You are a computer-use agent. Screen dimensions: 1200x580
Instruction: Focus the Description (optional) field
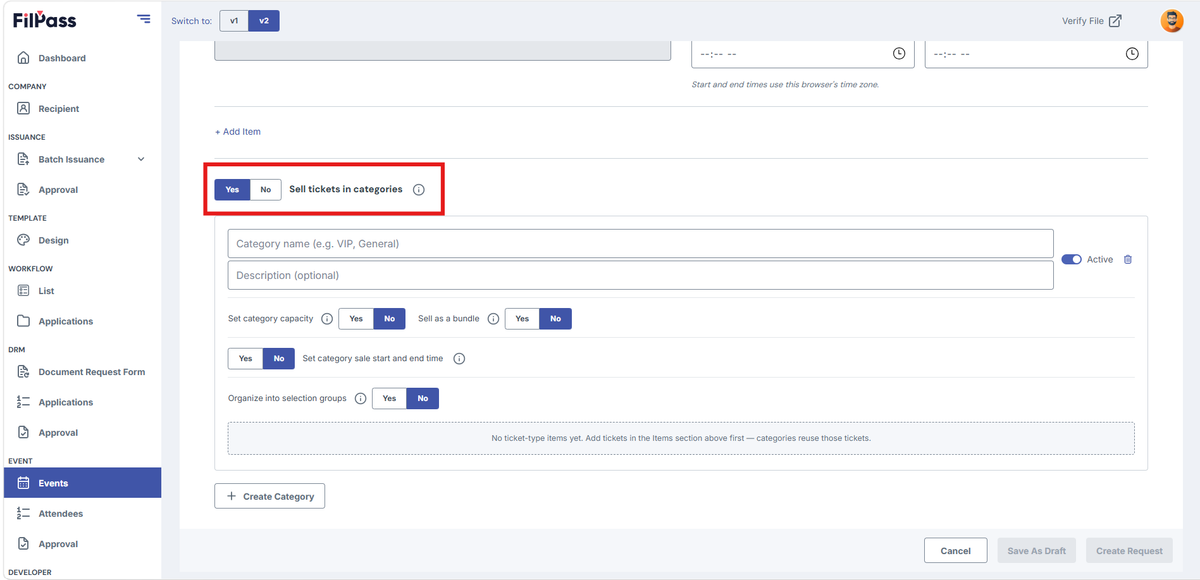coord(640,275)
